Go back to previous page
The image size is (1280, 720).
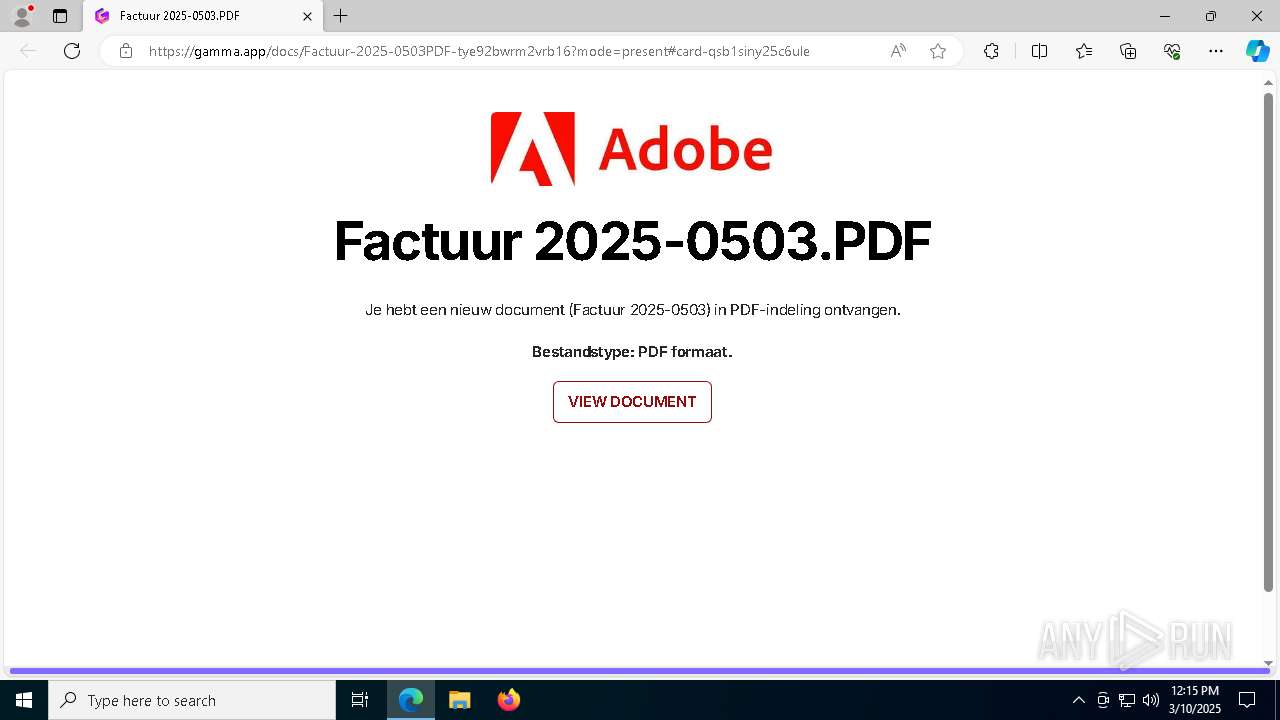[x=28, y=51]
